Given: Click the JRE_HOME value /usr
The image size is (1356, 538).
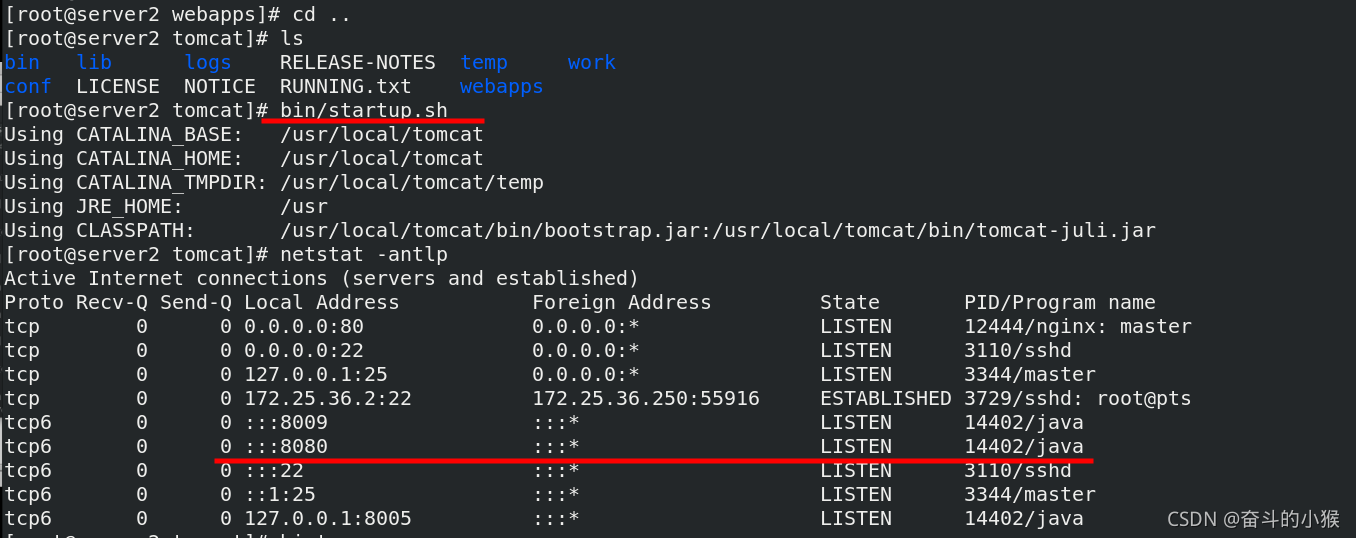Looking at the screenshot, I should click(x=304, y=206).
